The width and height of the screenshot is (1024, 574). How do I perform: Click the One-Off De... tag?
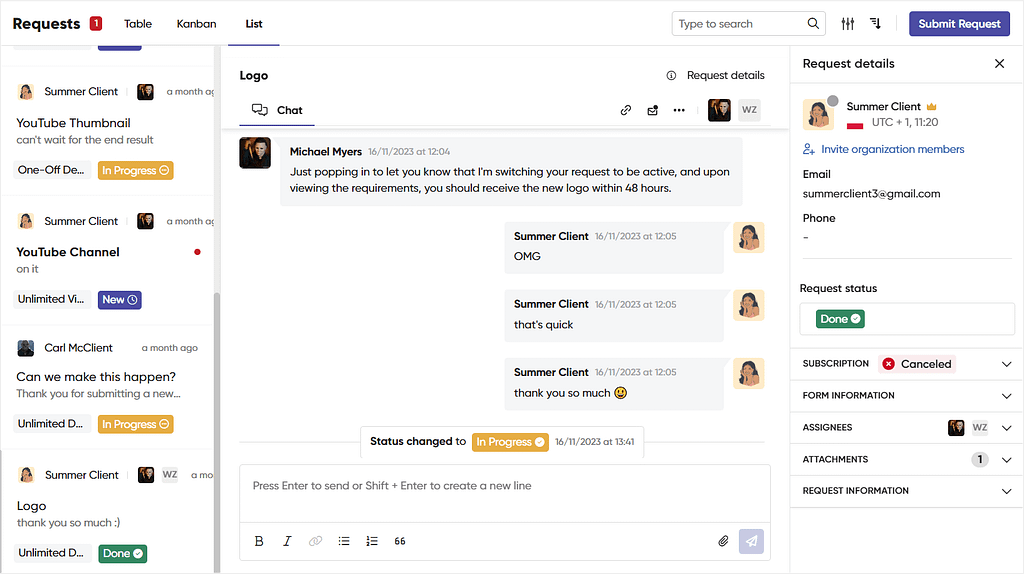51,170
